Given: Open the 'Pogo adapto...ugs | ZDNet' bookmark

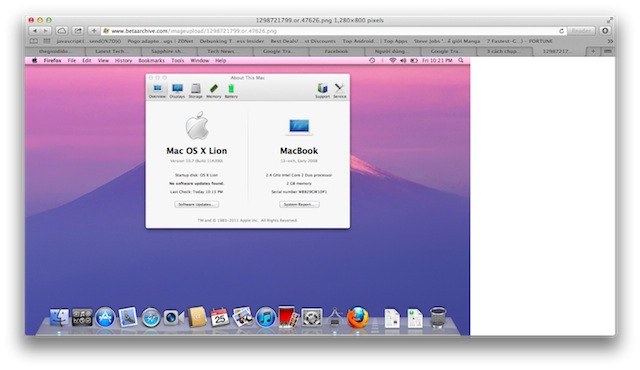Looking at the screenshot, I should (160, 41).
